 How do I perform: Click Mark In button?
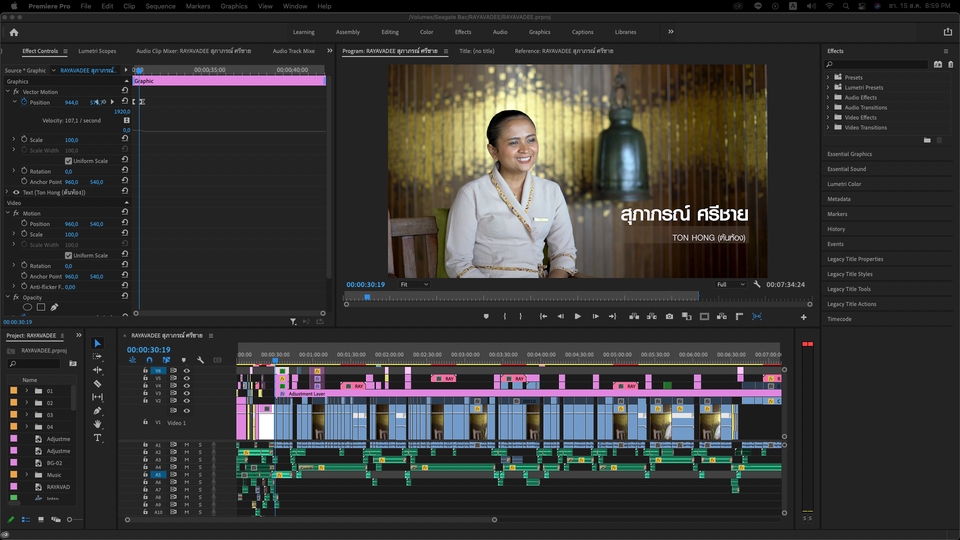[504, 317]
